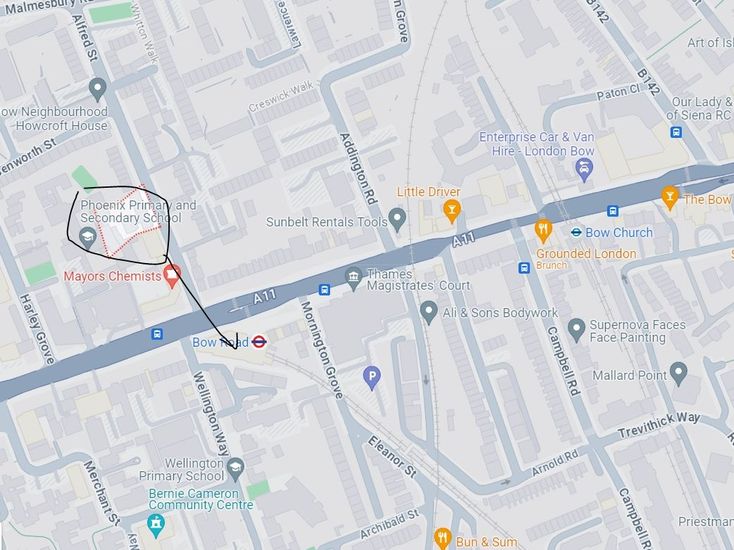Click the bus stop icon near Mornington Grove
The image size is (734, 550).
tap(324, 289)
